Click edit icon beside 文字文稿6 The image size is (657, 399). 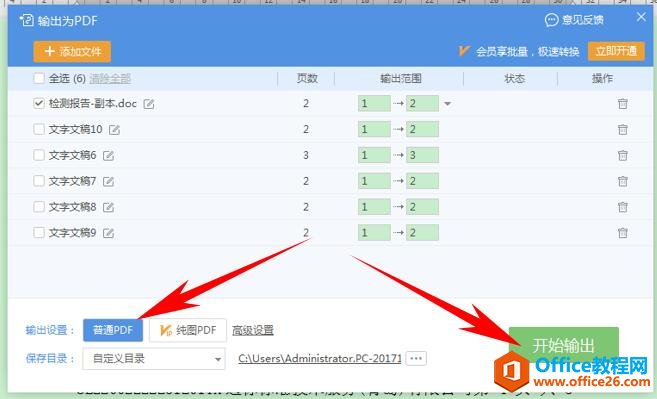[109, 156]
